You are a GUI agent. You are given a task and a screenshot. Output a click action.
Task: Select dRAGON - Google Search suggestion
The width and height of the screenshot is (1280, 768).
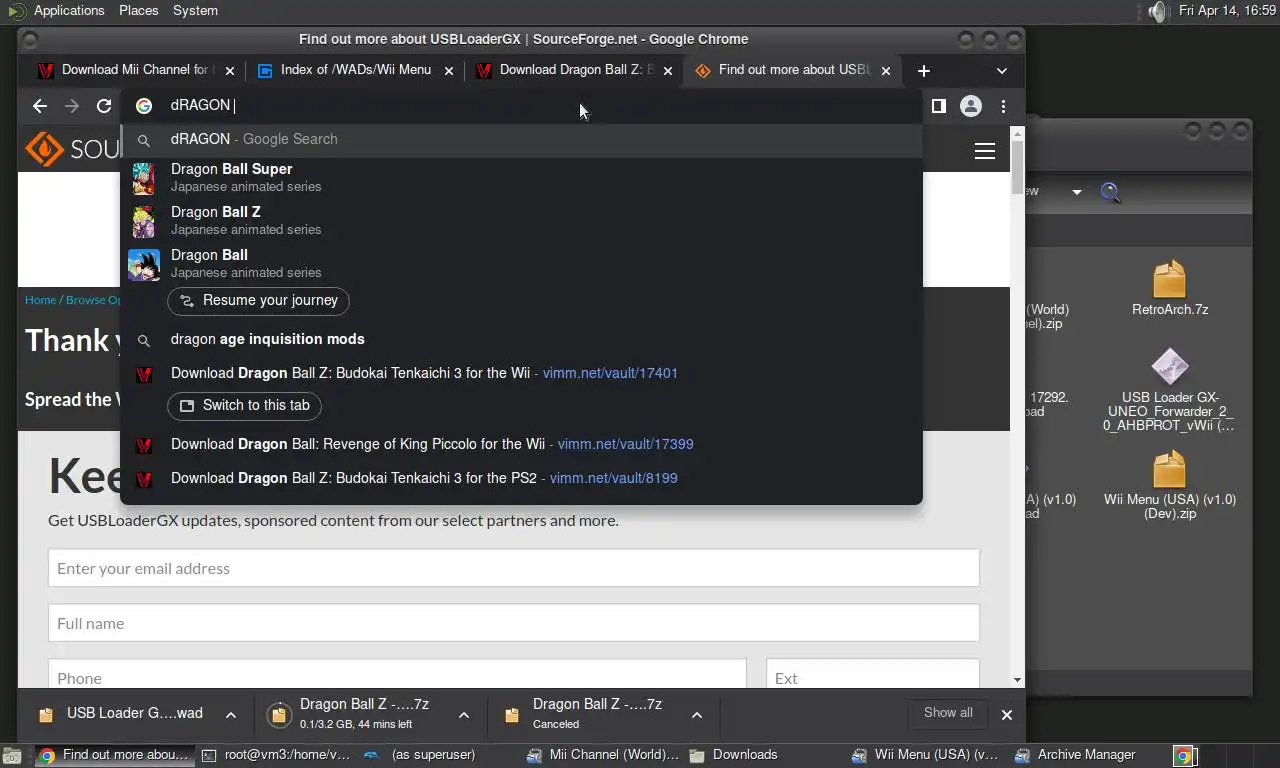pyautogui.click(x=521, y=139)
